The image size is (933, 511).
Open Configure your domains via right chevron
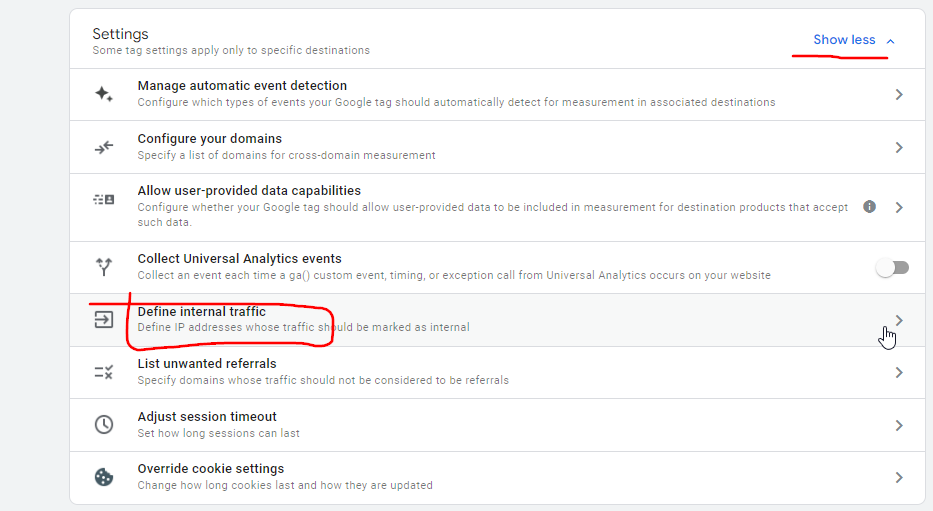pos(899,147)
